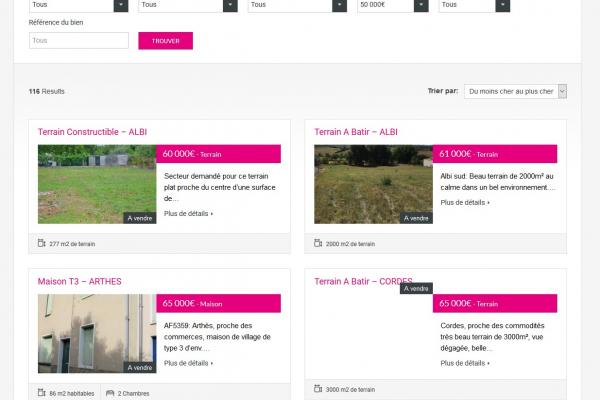This screenshot has width=600, height=400.
Task: Click 'Plus de détails' for the Arthès maison
Action: (188, 363)
